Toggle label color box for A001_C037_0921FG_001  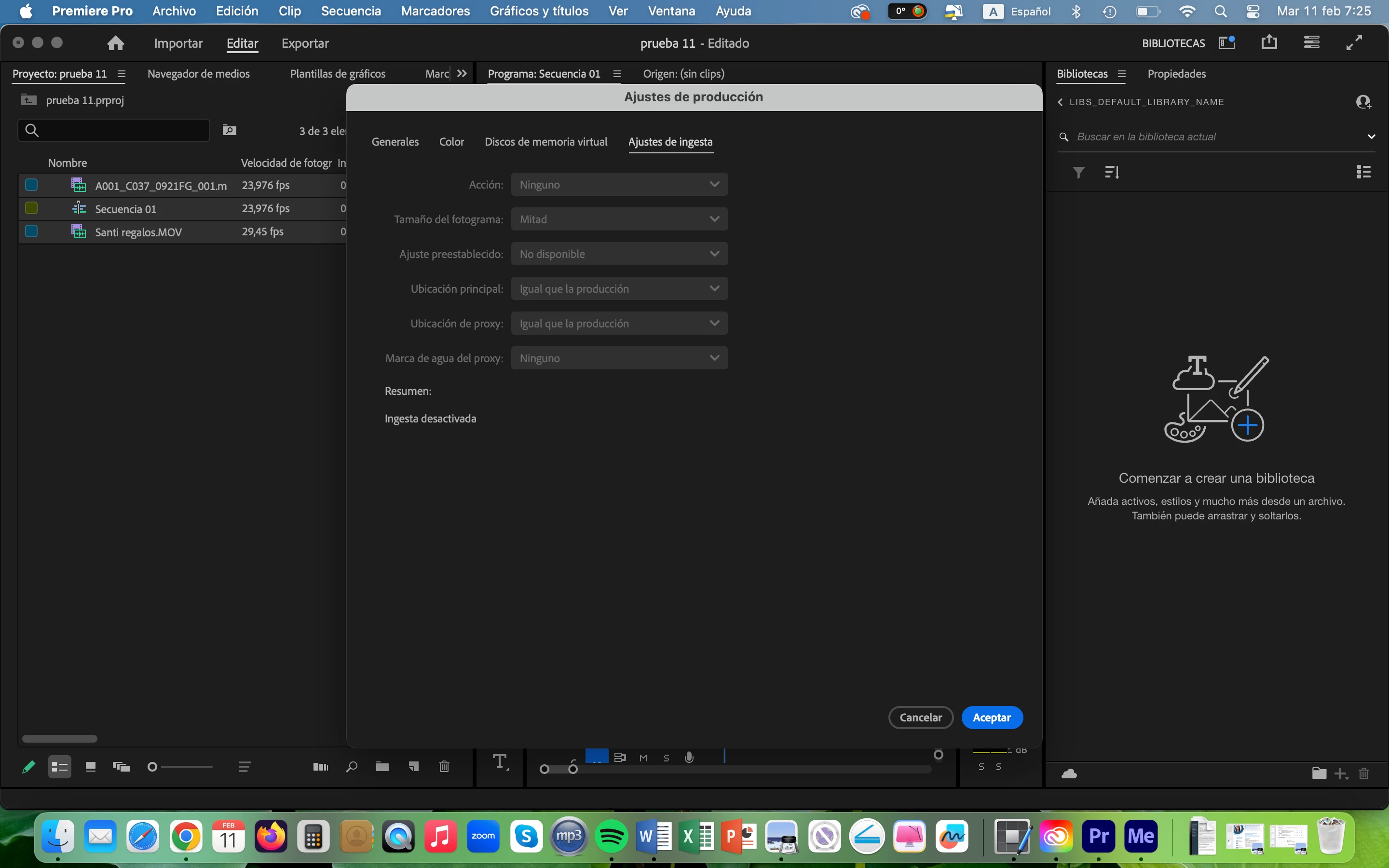point(31,185)
